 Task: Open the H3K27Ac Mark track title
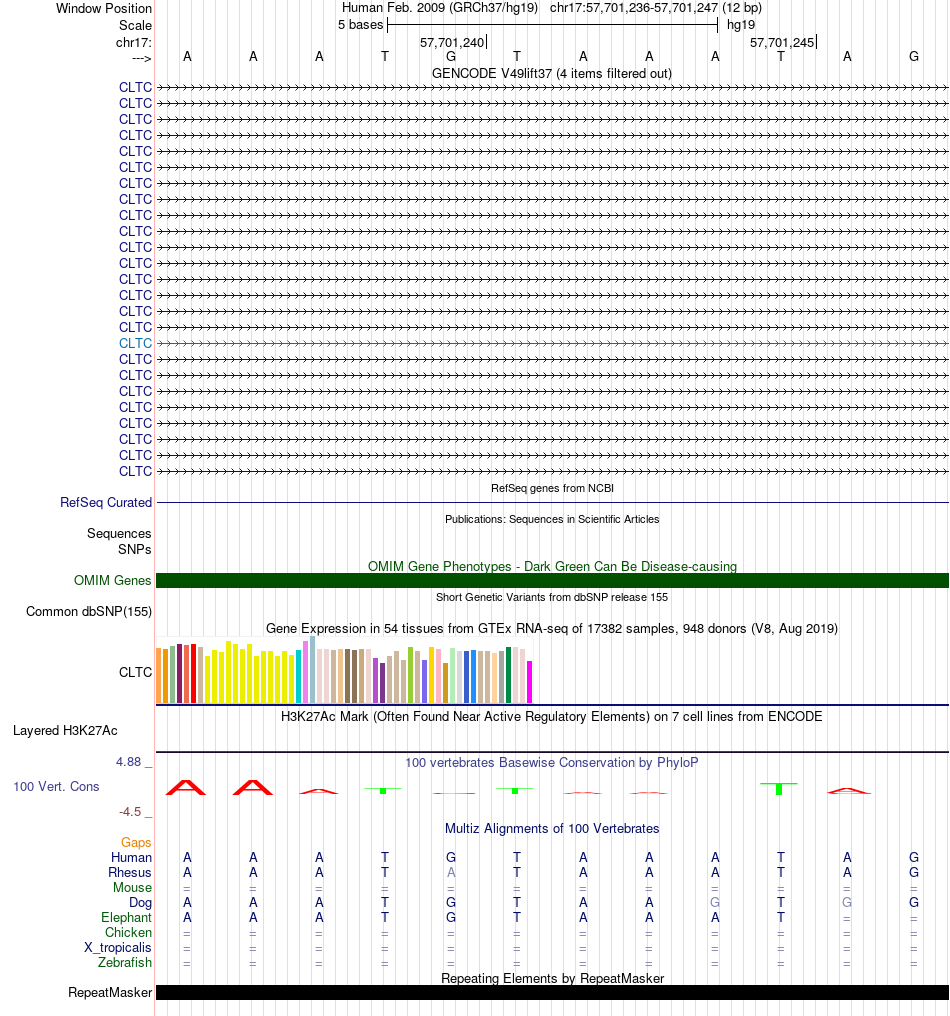pos(551,717)
